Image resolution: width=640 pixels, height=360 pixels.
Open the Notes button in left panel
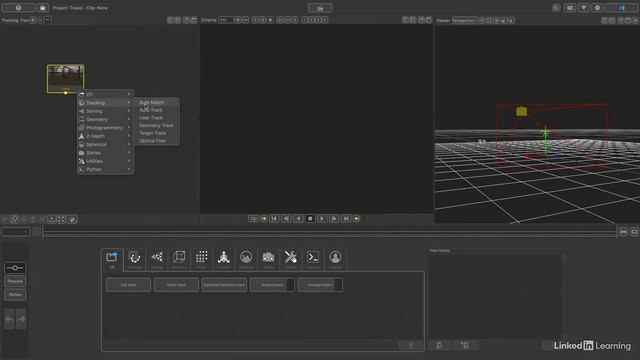(15, 295)
